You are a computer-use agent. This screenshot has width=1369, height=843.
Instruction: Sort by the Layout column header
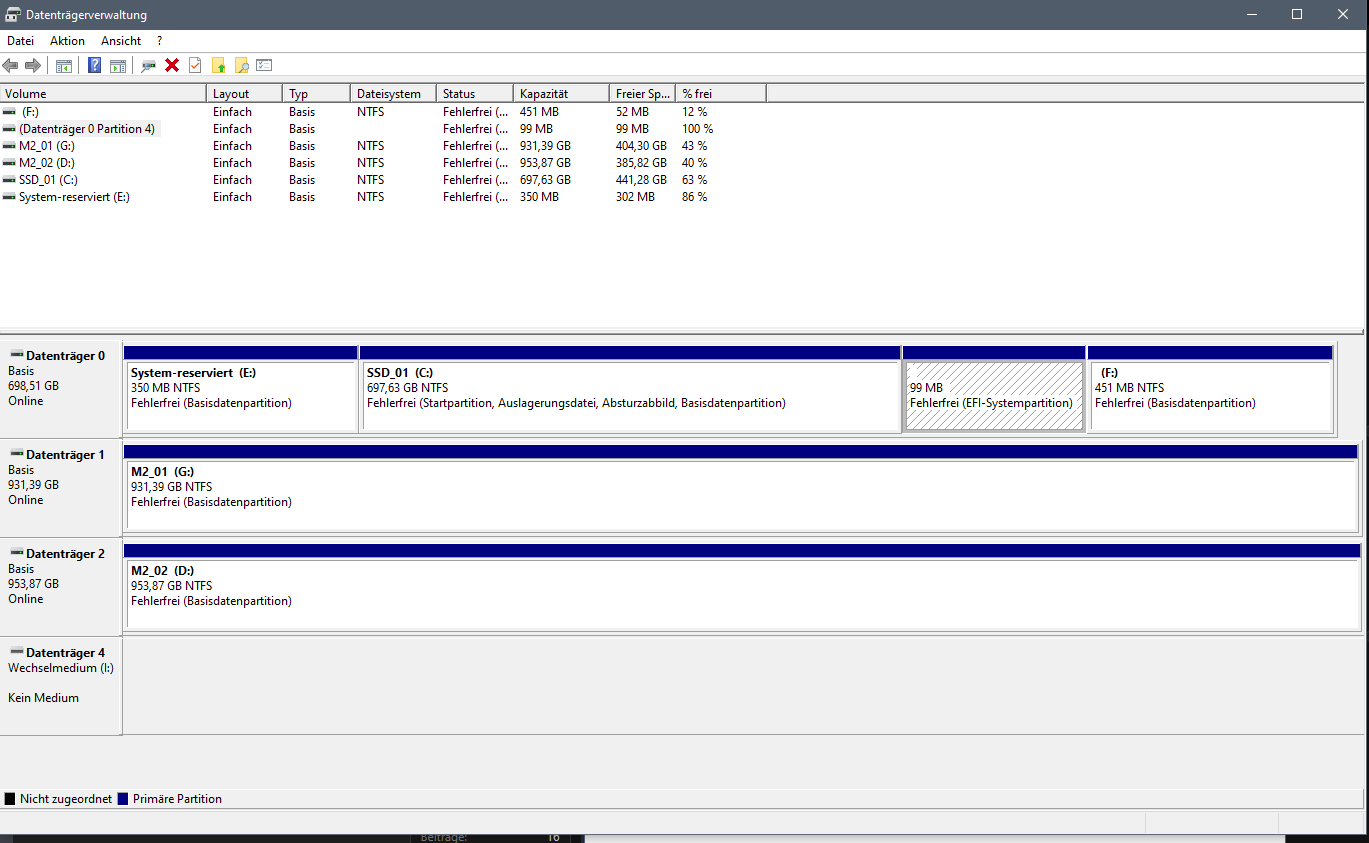click(244, 93)
